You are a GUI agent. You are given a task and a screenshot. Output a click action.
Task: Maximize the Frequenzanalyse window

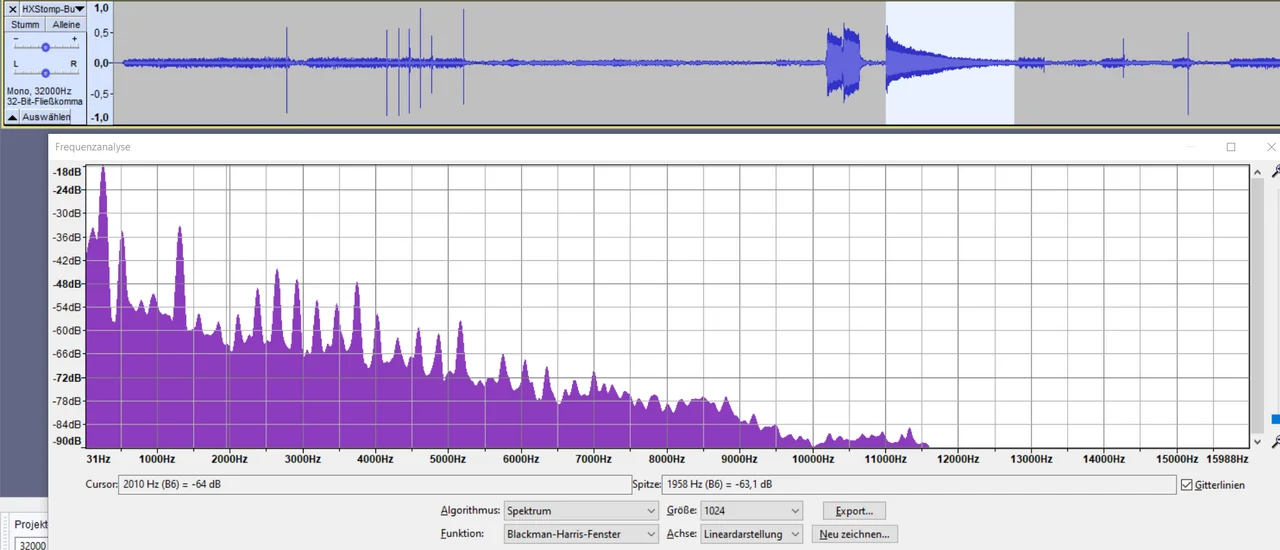(1231, 147)
